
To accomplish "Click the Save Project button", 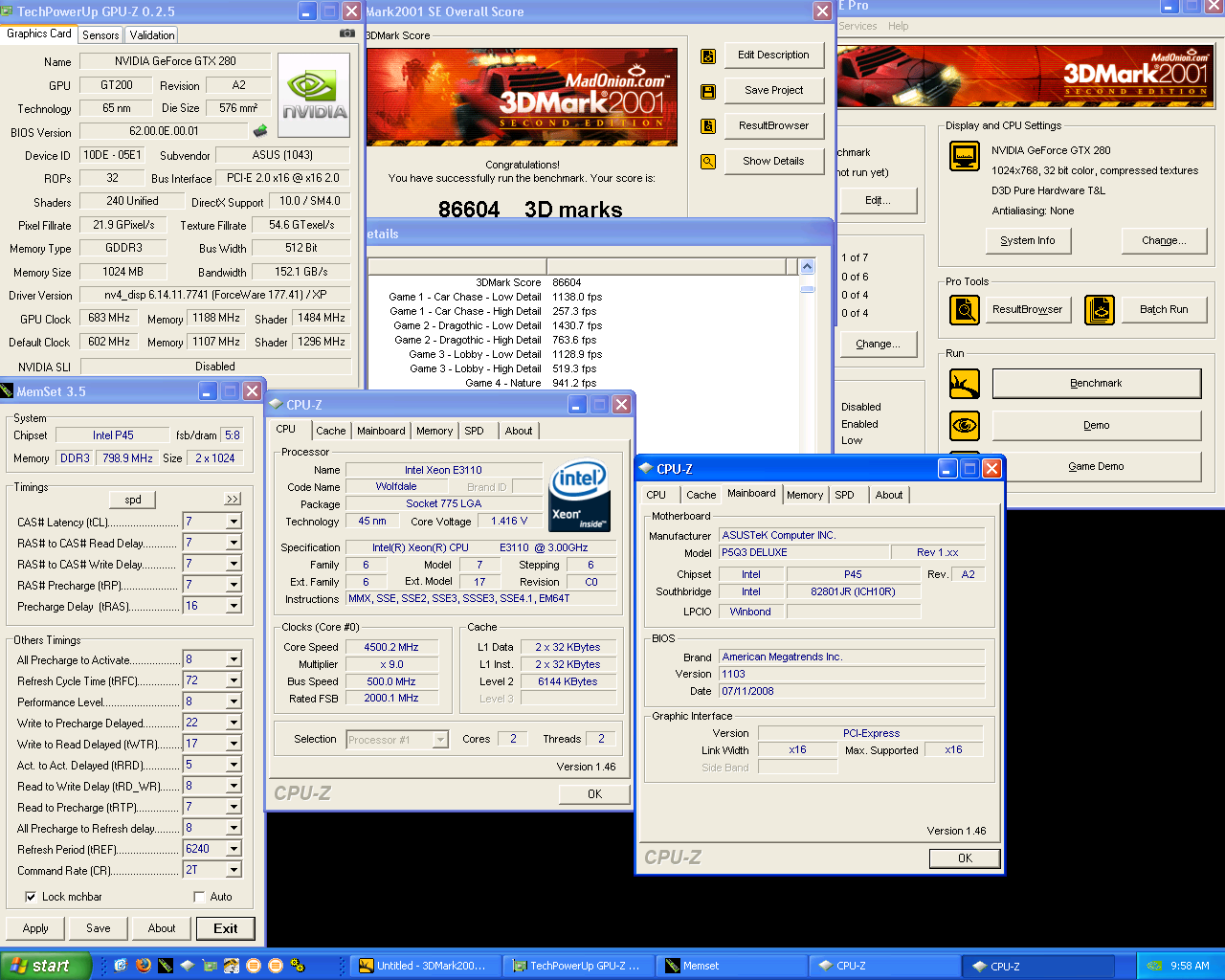I will pos(773,90).
